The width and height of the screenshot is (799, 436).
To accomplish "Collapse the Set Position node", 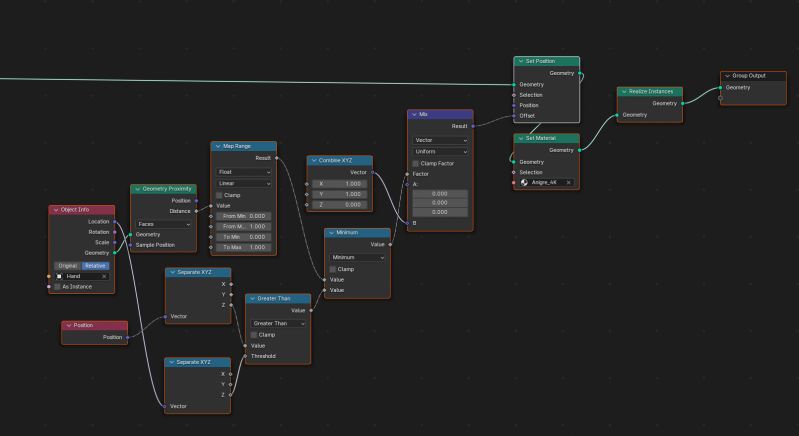I will 521,61.
